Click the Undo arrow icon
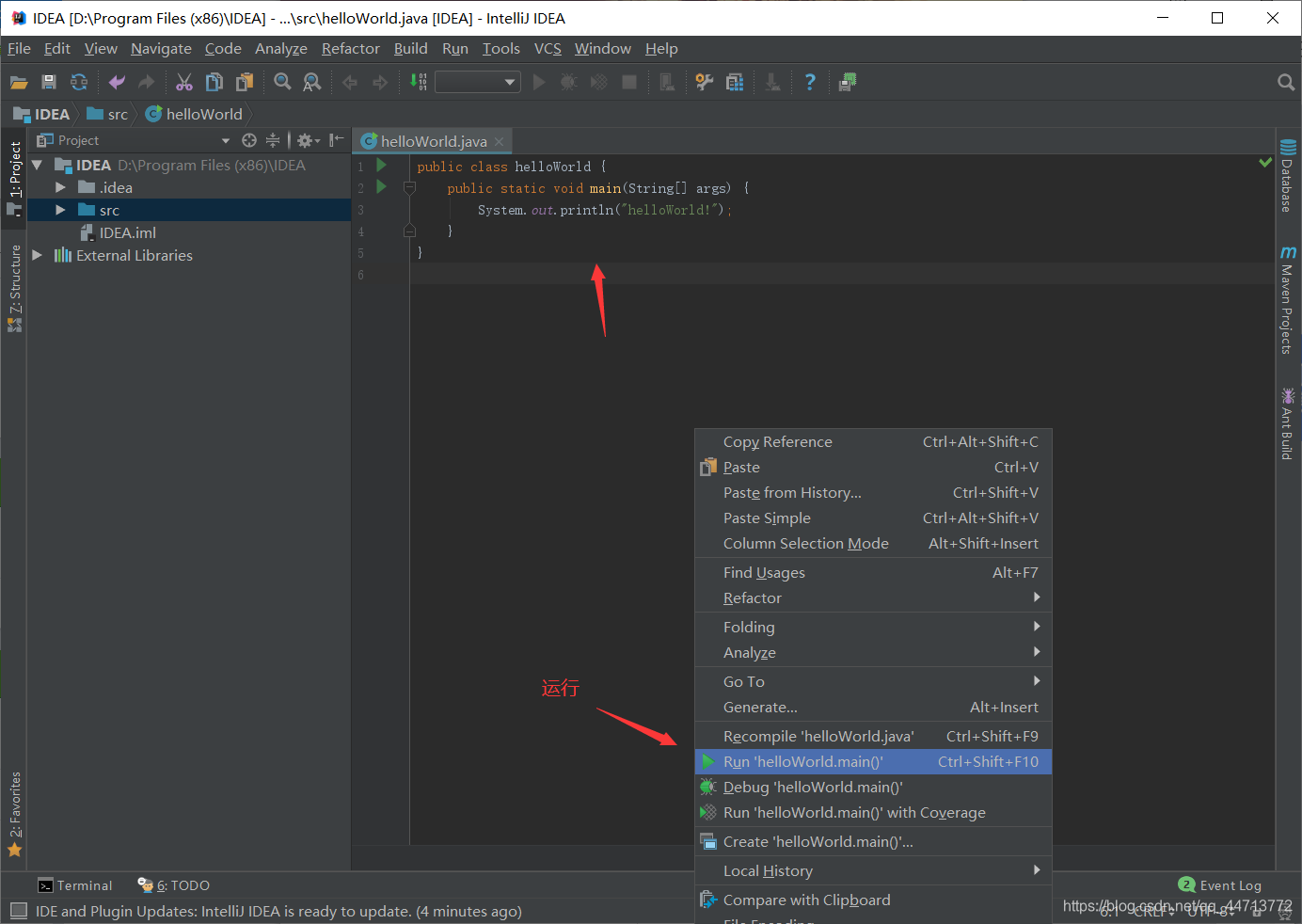Screen dimensions: 1302x924 [117, 83]
